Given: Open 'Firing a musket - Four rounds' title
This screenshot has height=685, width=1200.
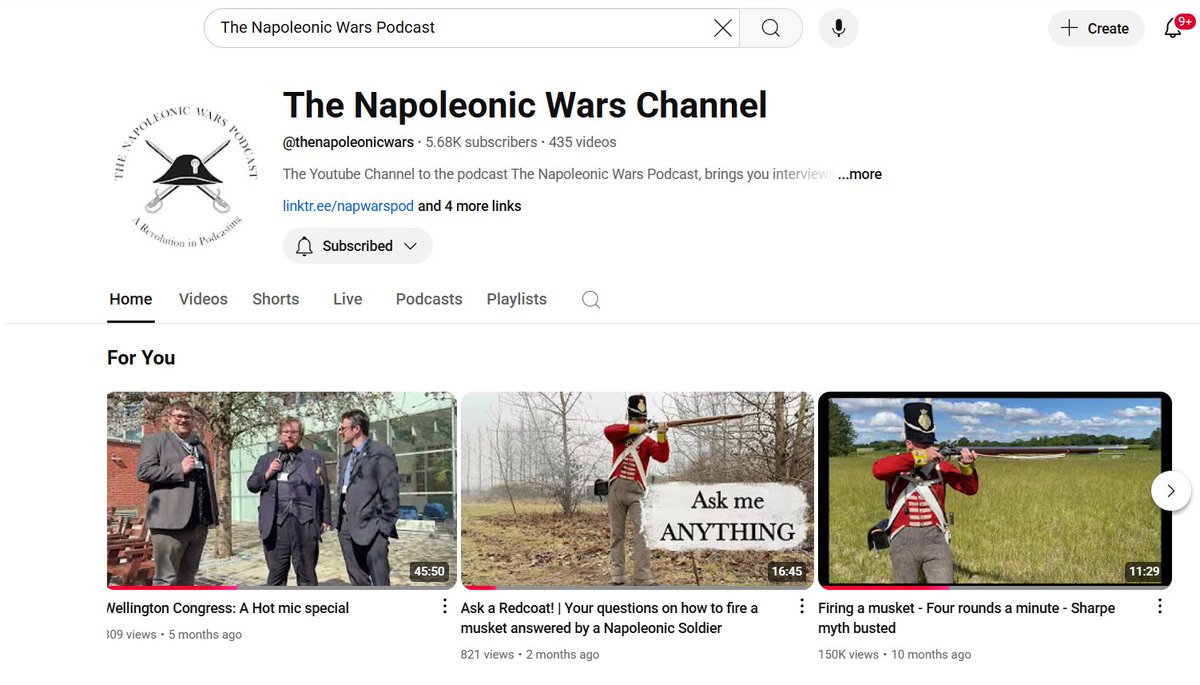Looking at the screenshot, I should 966,618.
